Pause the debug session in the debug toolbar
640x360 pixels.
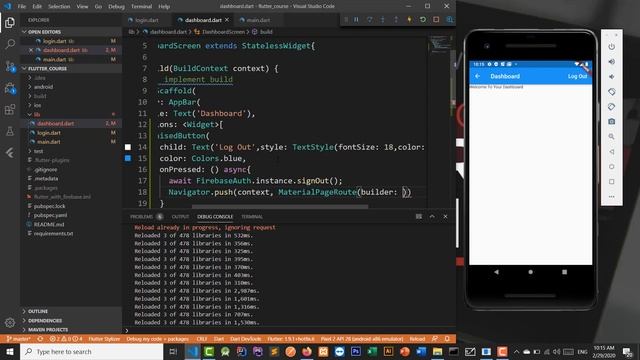click(356, 20)
